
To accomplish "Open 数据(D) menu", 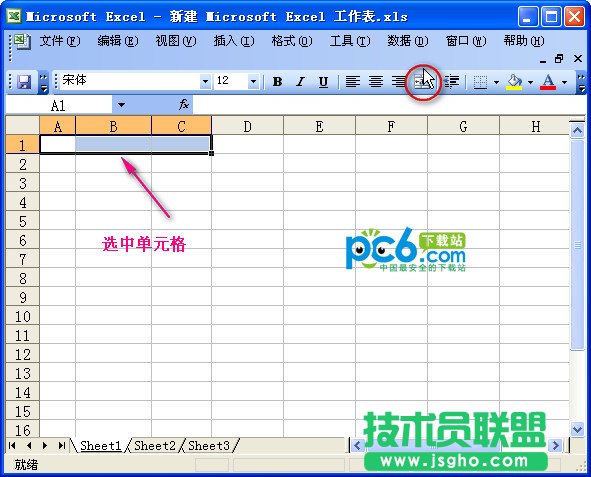I will point(408,41).
